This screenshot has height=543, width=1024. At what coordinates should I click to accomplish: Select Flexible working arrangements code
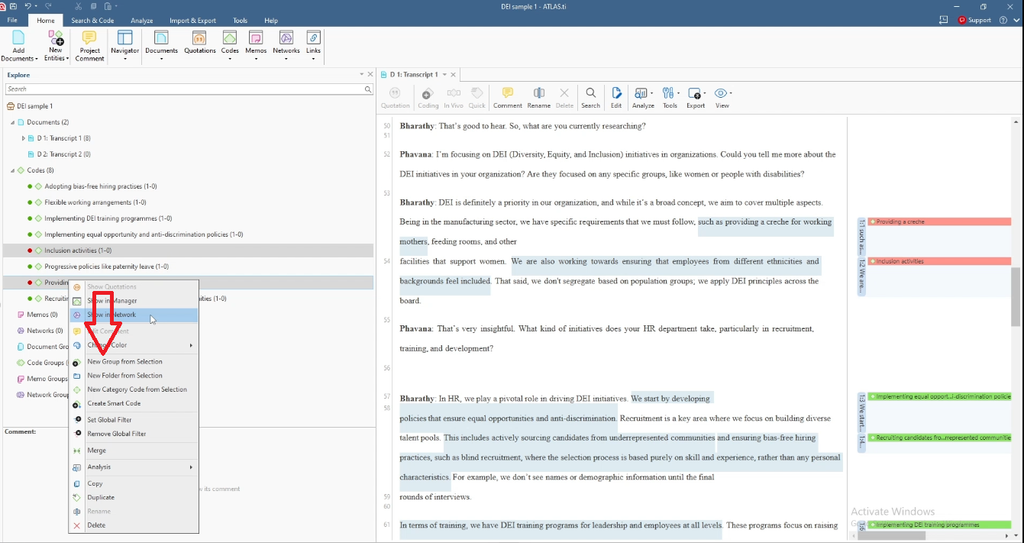point(95,203)
